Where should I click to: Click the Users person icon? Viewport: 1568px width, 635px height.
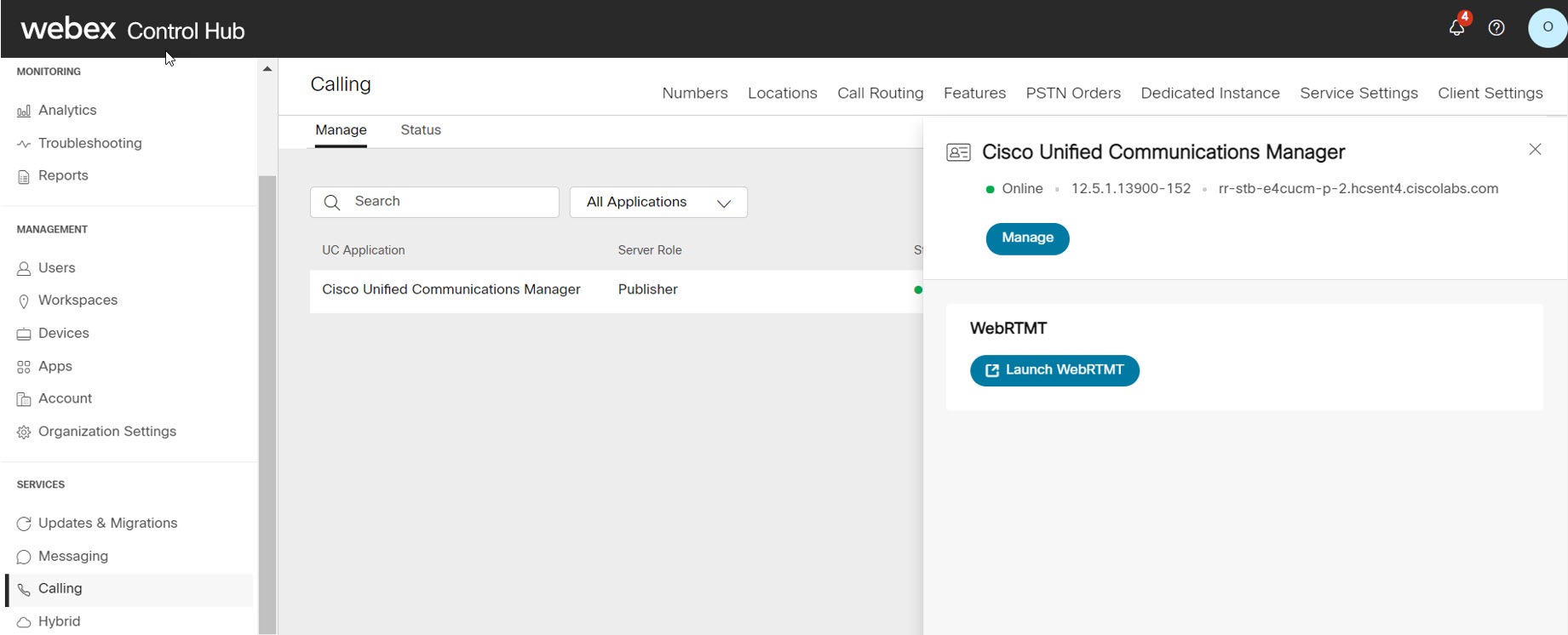[x=24, y=268]
